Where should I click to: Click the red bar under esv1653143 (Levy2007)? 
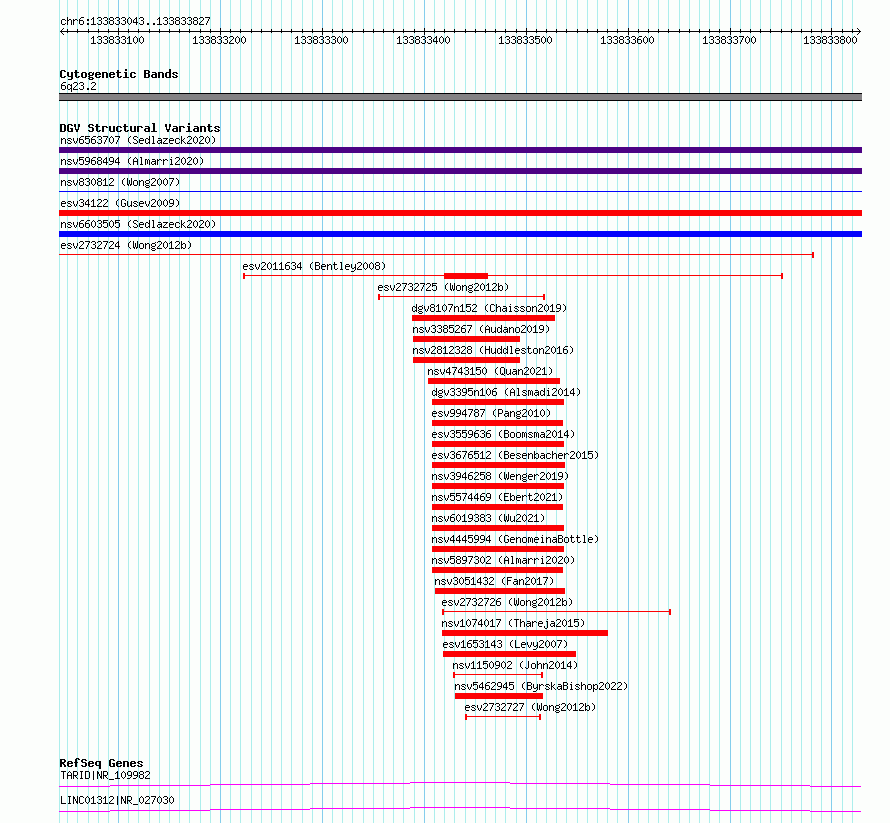(x=509, y=654)
